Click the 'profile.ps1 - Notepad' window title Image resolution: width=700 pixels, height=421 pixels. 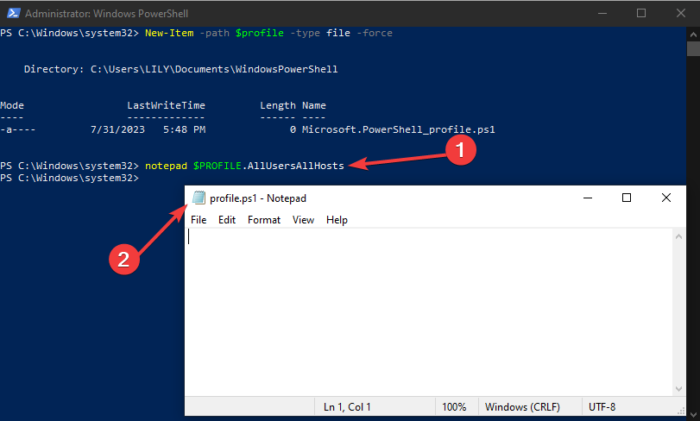click(258, 198)
